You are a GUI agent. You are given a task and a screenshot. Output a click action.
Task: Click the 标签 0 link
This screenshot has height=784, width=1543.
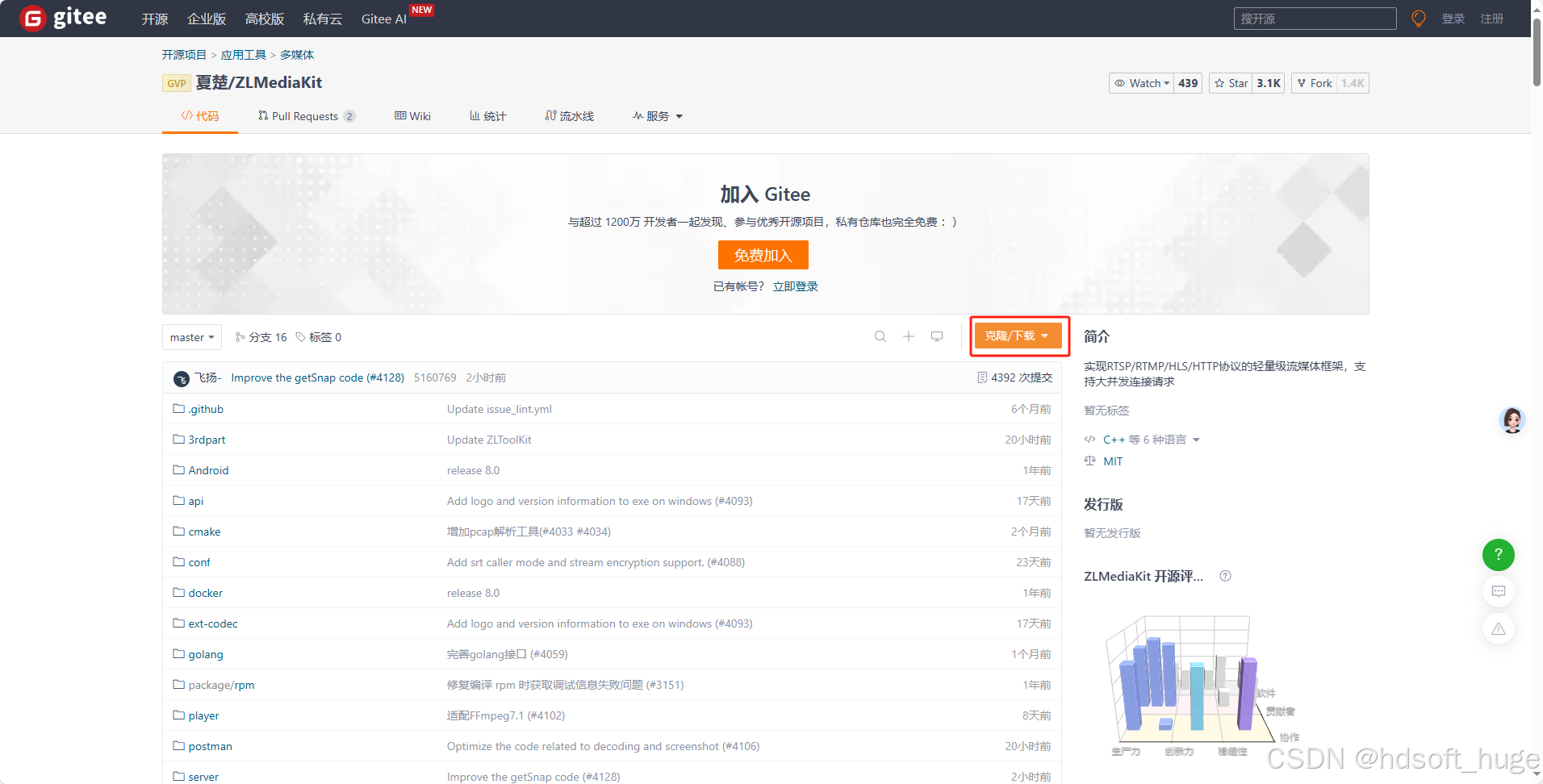(x=319, y=337)
